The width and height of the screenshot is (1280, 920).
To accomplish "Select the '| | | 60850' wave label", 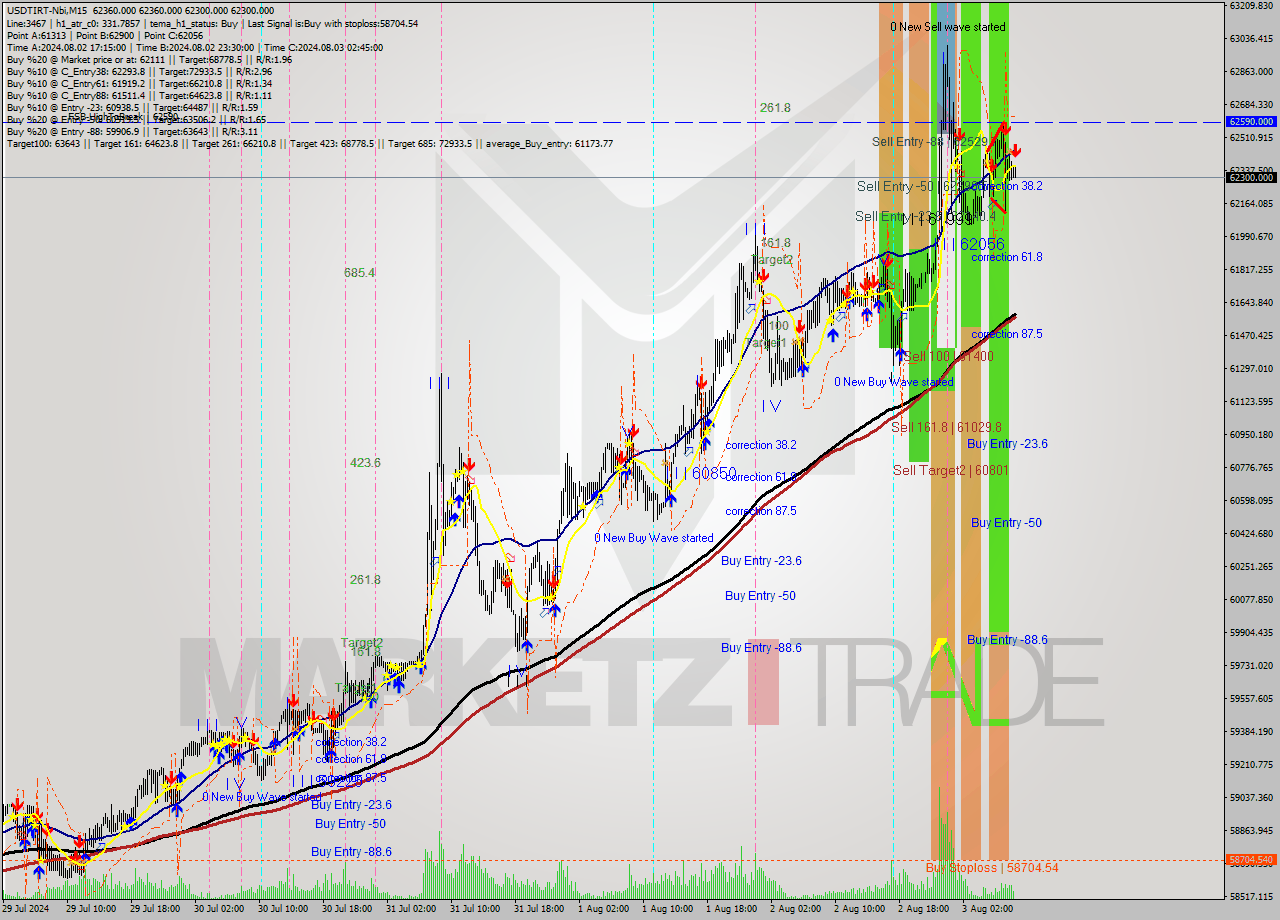I will coord(705,472).
